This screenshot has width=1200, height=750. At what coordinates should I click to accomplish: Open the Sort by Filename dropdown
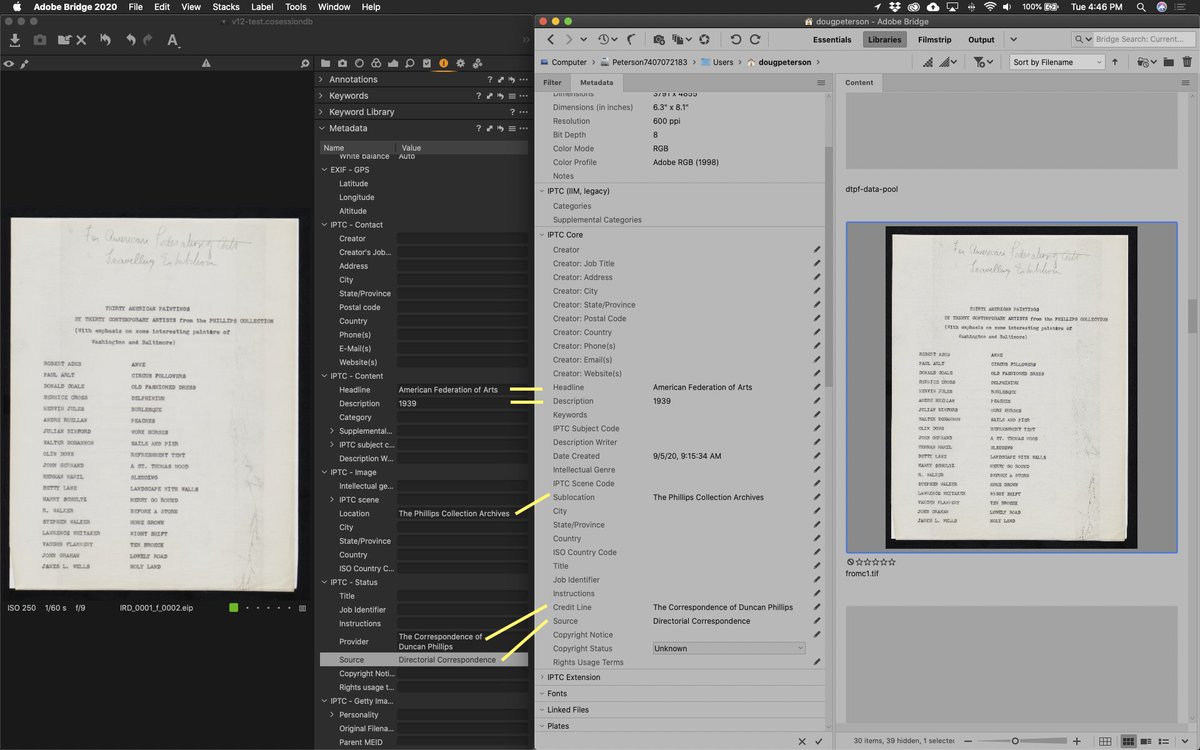pos(1055,61)
